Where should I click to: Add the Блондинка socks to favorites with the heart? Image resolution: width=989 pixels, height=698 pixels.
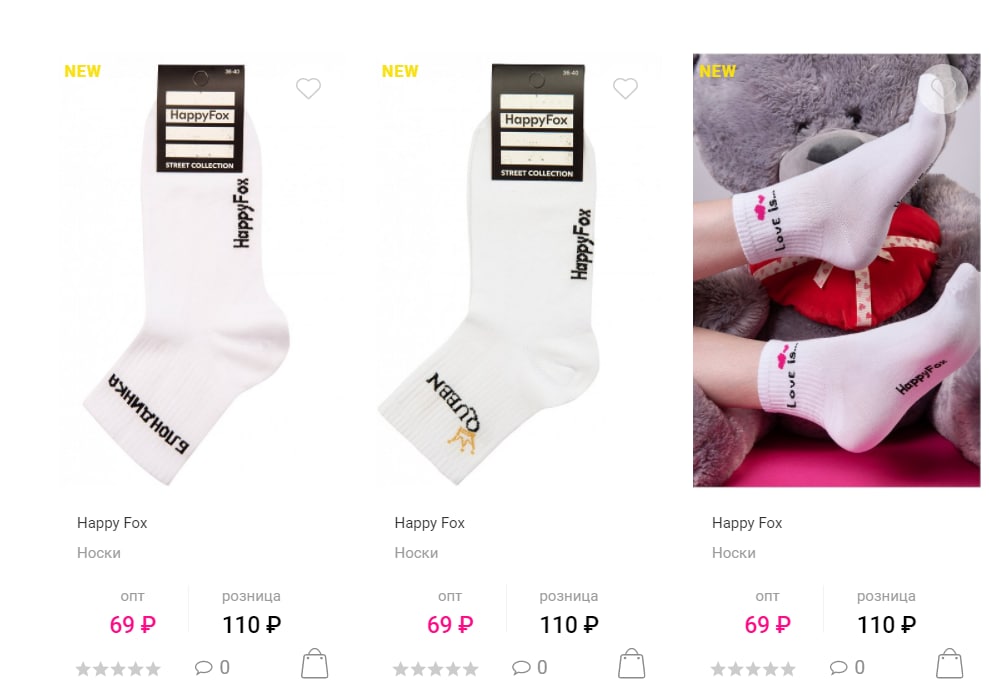click(308, 88)
